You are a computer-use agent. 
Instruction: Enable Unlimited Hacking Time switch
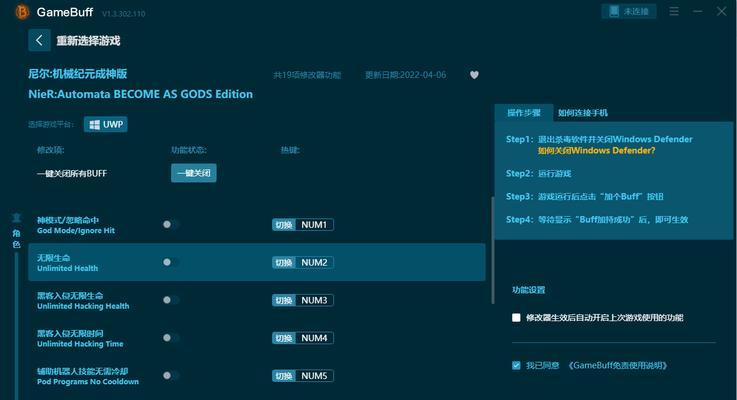(x=171, y=338)
